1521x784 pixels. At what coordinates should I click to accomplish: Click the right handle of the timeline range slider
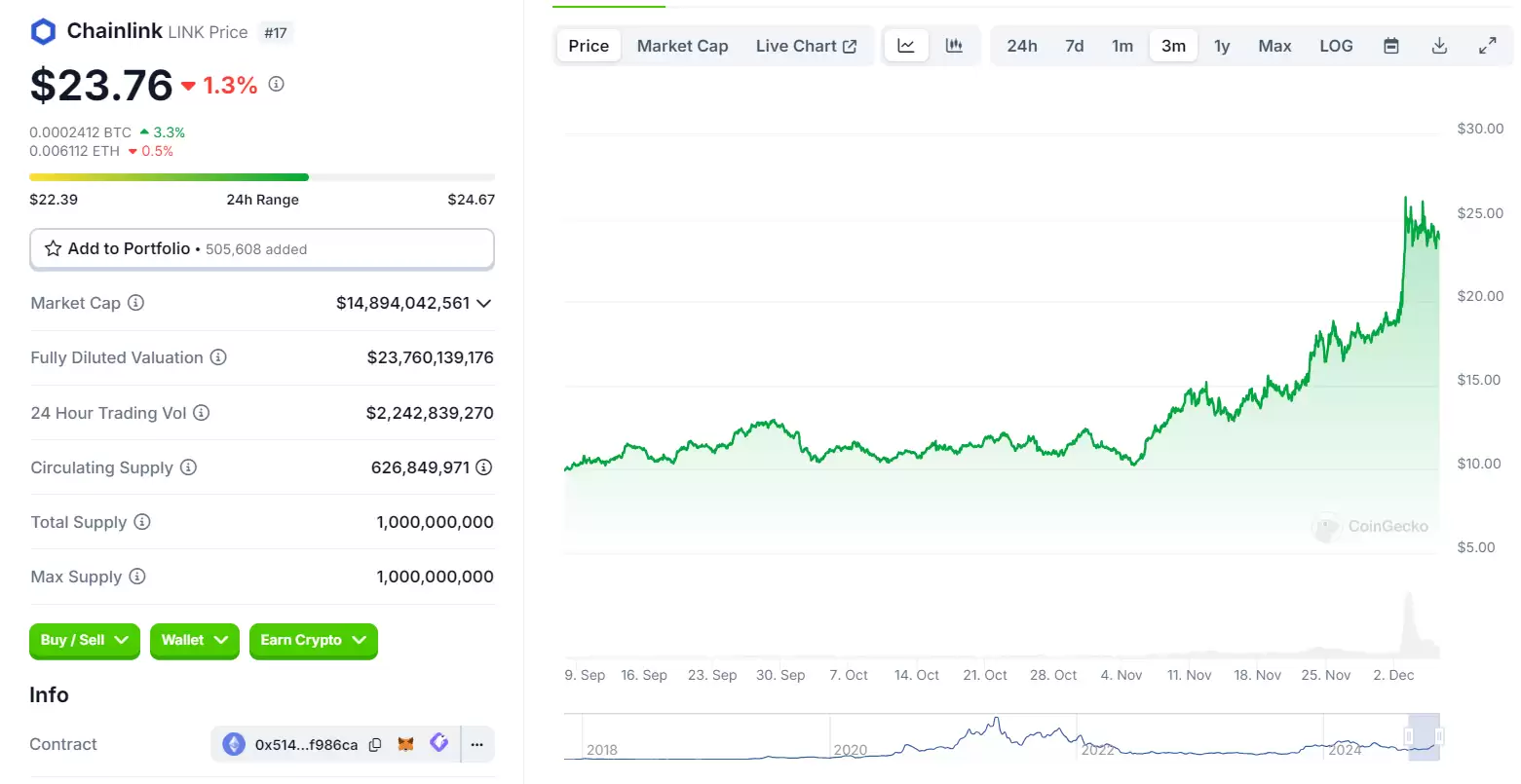[x=1439, y=735]
